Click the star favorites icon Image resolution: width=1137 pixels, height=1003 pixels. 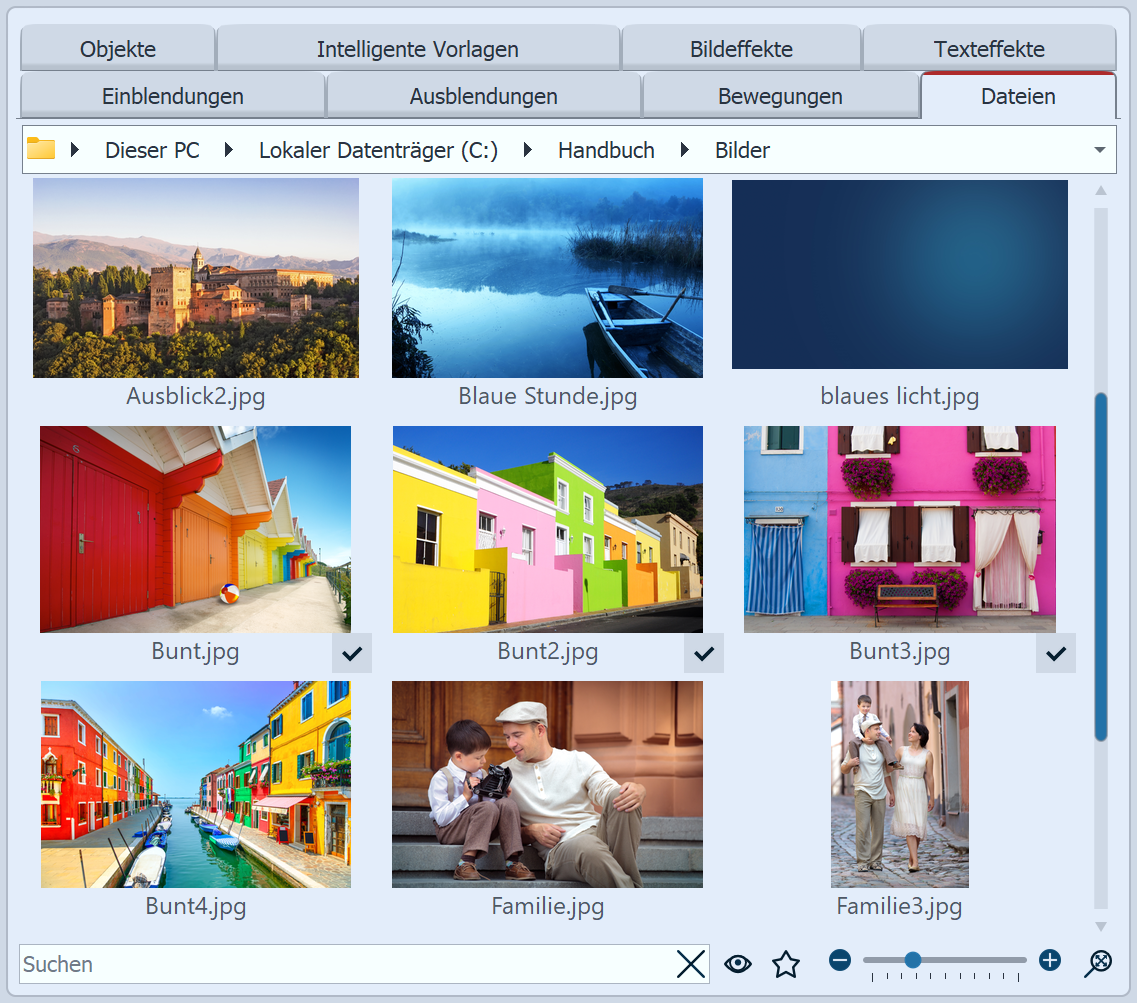(x=786, y=964)
